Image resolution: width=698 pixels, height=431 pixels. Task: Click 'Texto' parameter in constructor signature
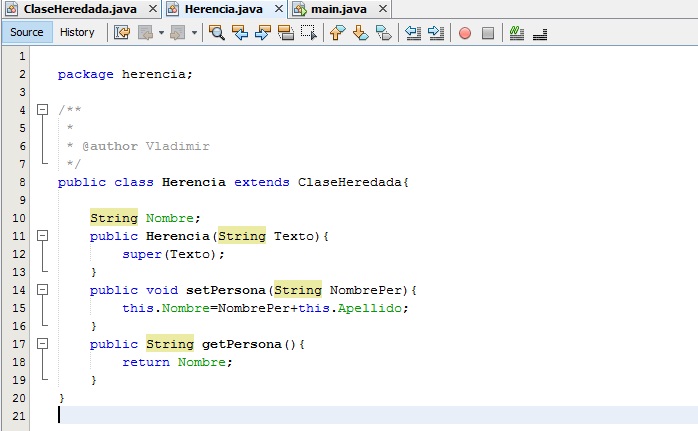pos(294,236)
